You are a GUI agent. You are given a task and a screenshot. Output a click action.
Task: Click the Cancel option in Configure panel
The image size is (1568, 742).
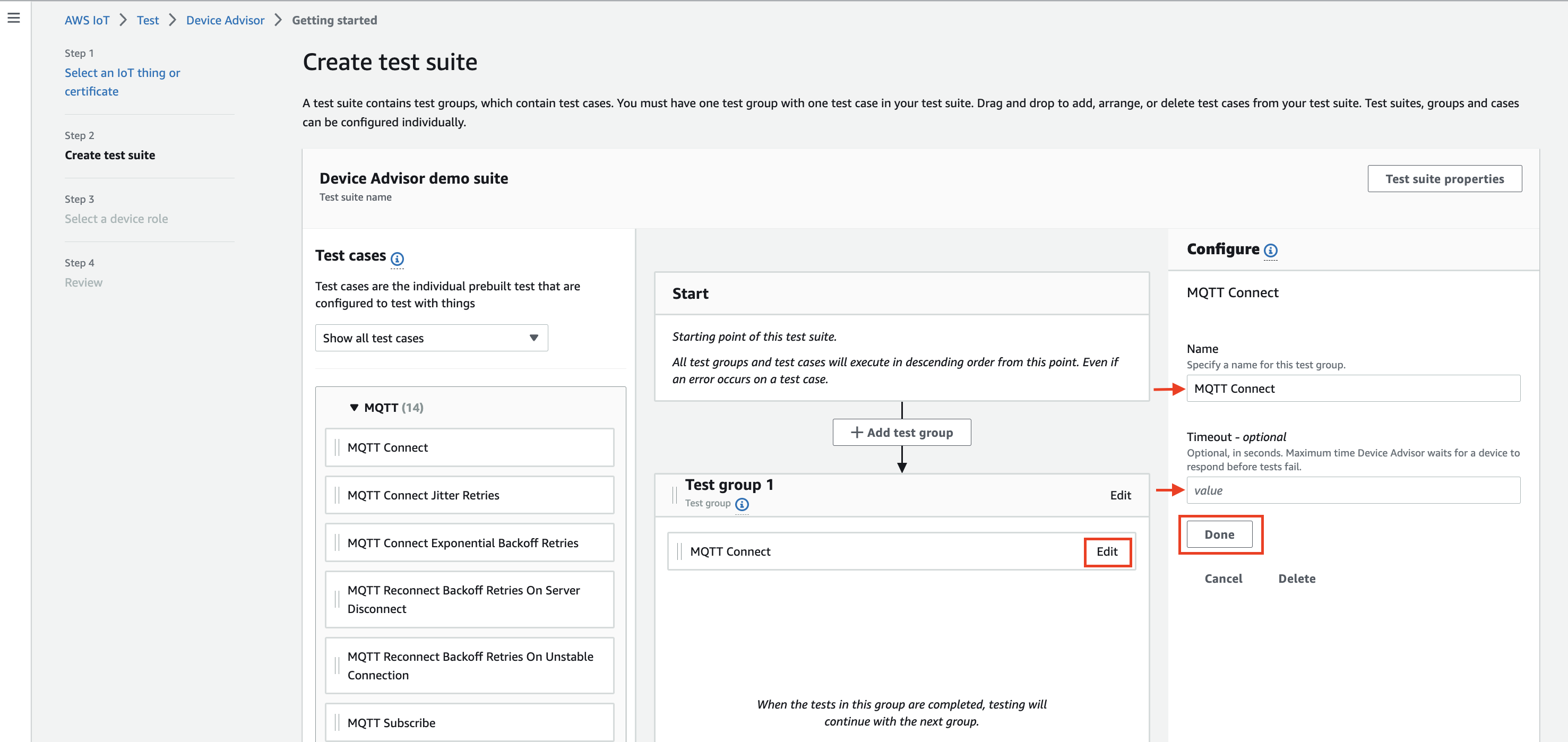(1223, 578)
